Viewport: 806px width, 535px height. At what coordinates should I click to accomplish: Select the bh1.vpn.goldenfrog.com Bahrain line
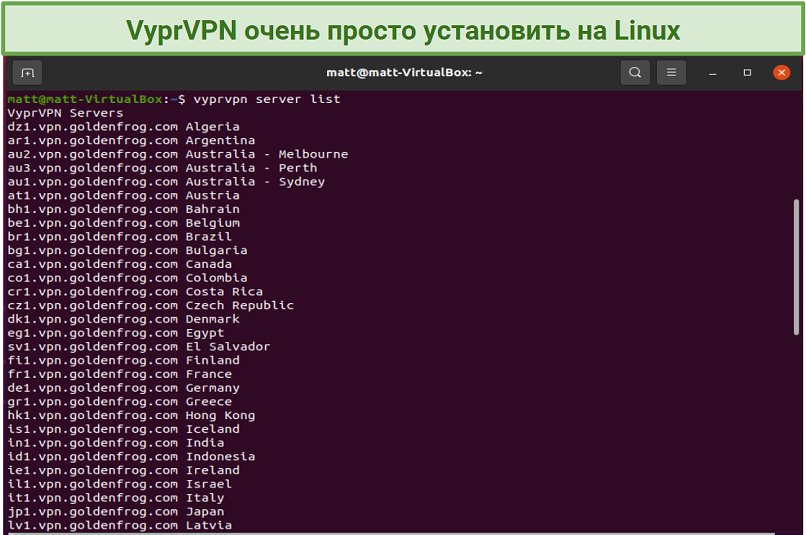(x=123, y=209)
